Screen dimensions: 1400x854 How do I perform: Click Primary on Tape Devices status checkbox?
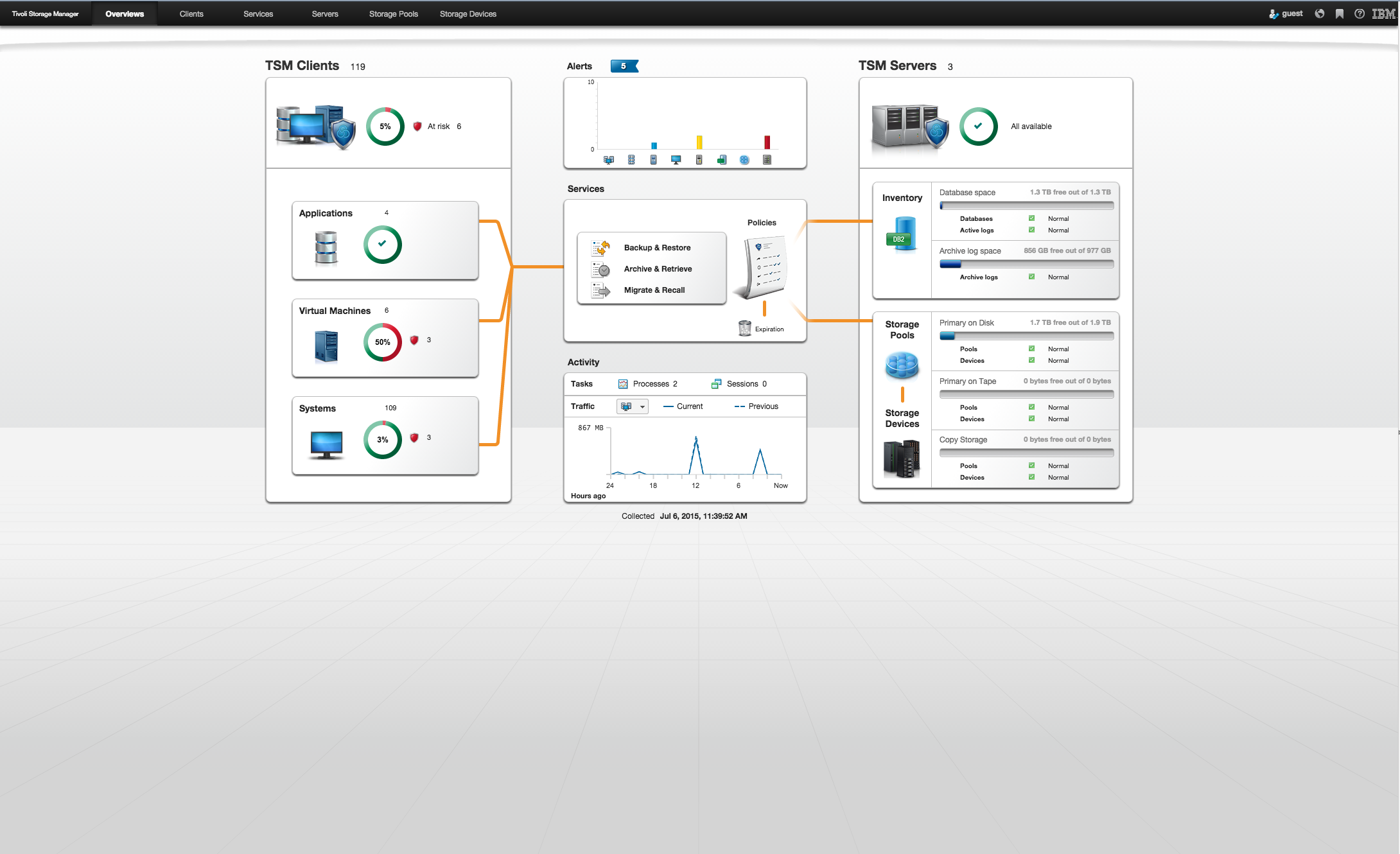point(1032,419)
